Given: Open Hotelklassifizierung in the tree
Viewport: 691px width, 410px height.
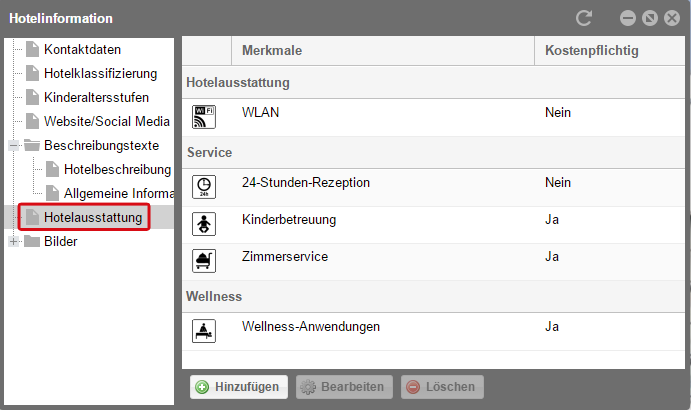Looking at the screenshot, I should 100,74.
